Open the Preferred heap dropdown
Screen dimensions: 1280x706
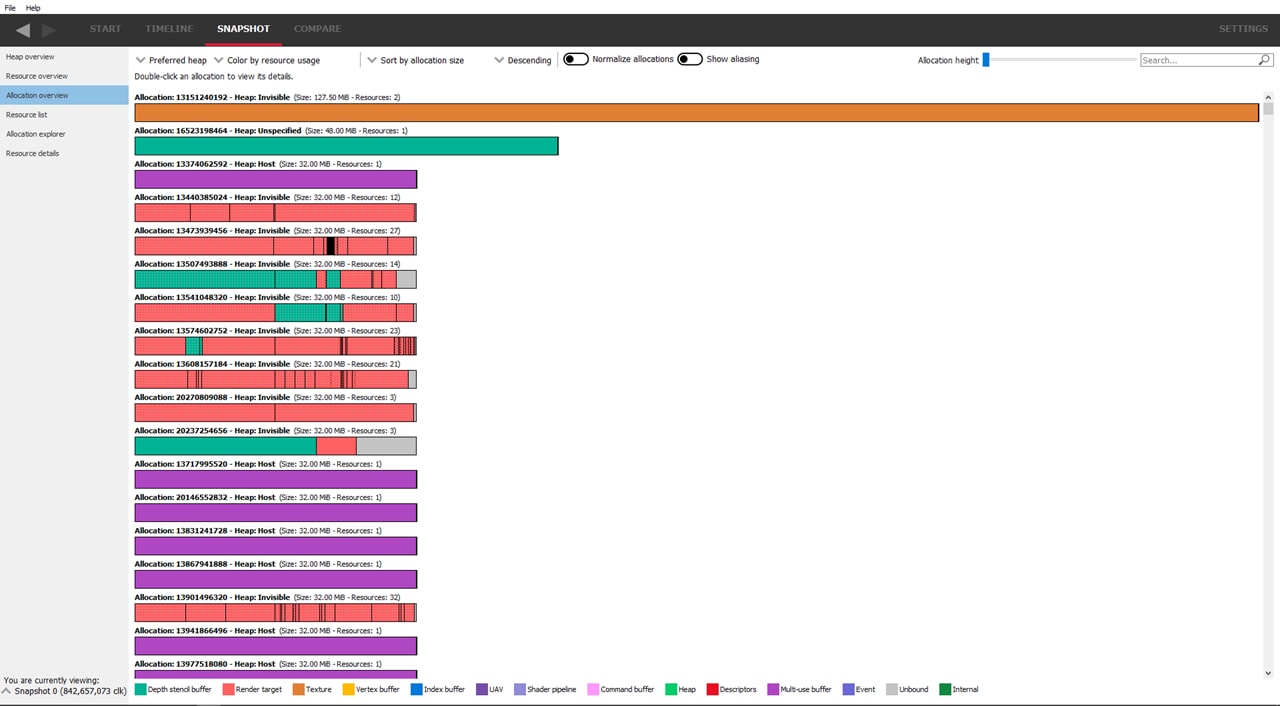(171, 60)
